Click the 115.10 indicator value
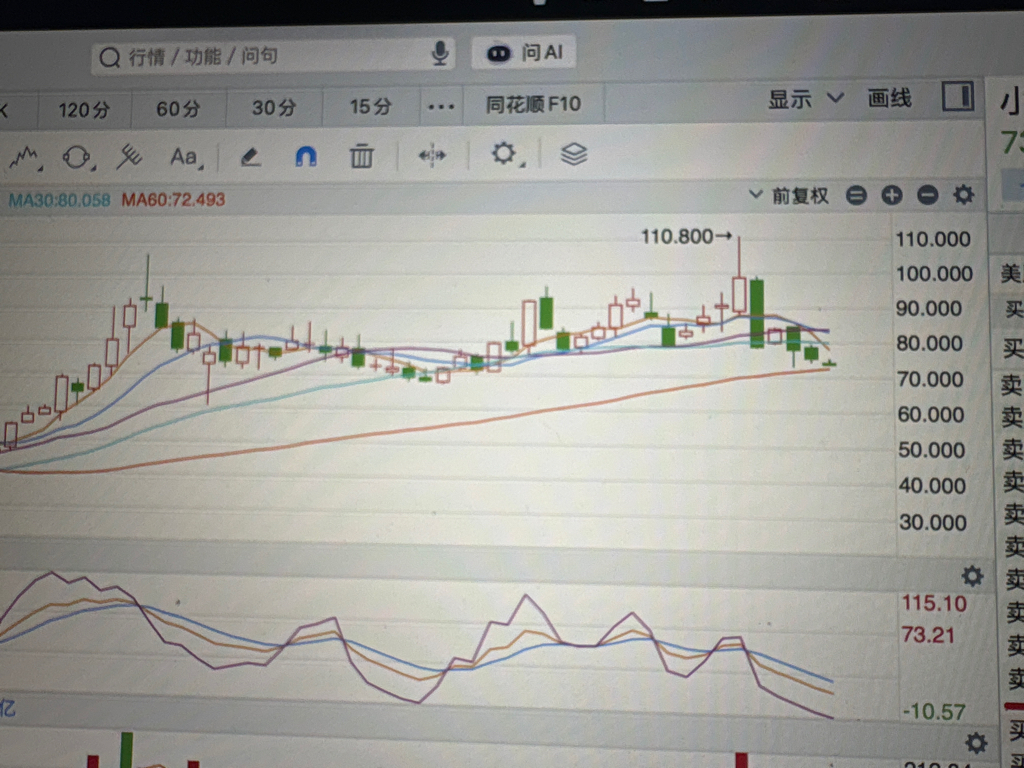1024x768 pixels. point(934,603)
